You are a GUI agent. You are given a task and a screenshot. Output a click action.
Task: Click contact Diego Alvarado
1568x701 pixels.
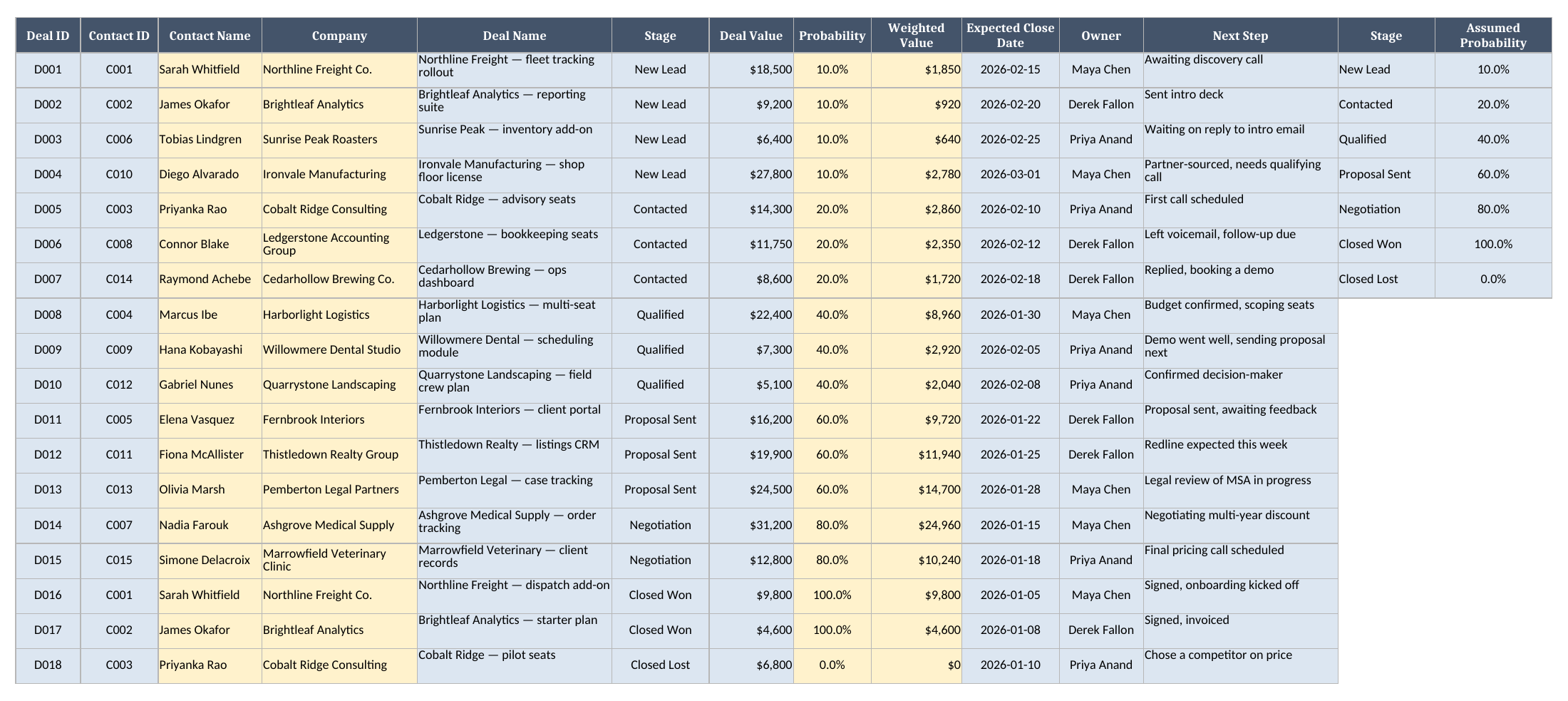click(210, 175)
